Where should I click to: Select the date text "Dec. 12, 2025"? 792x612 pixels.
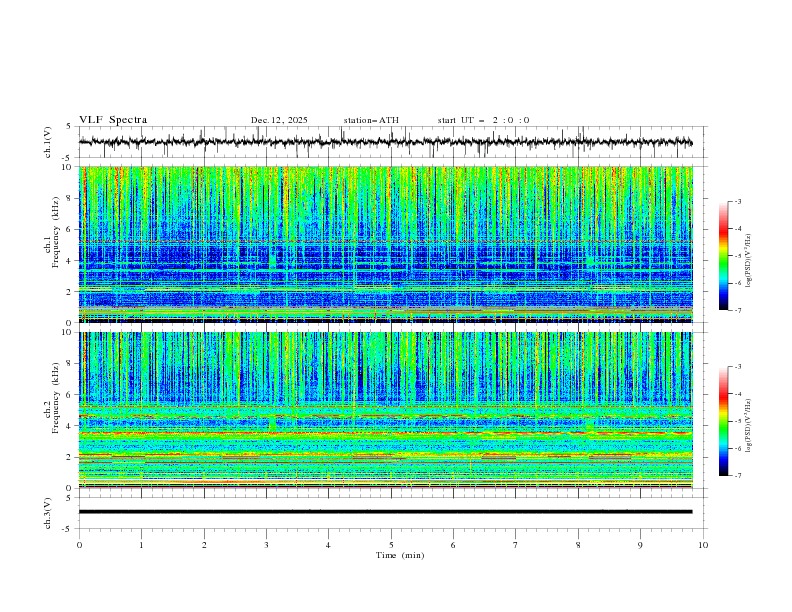pyautogui.click(x=279, y=120)
